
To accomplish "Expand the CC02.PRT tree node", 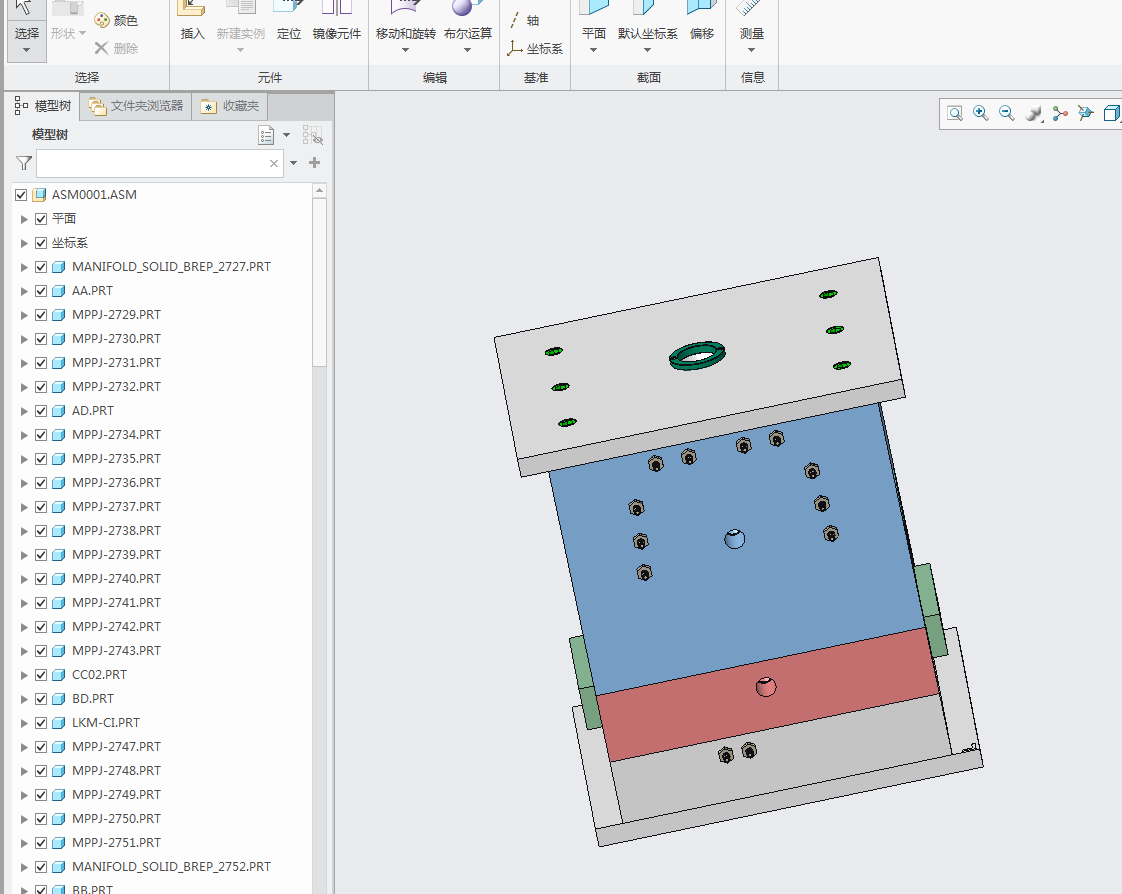I will point(24,675).
